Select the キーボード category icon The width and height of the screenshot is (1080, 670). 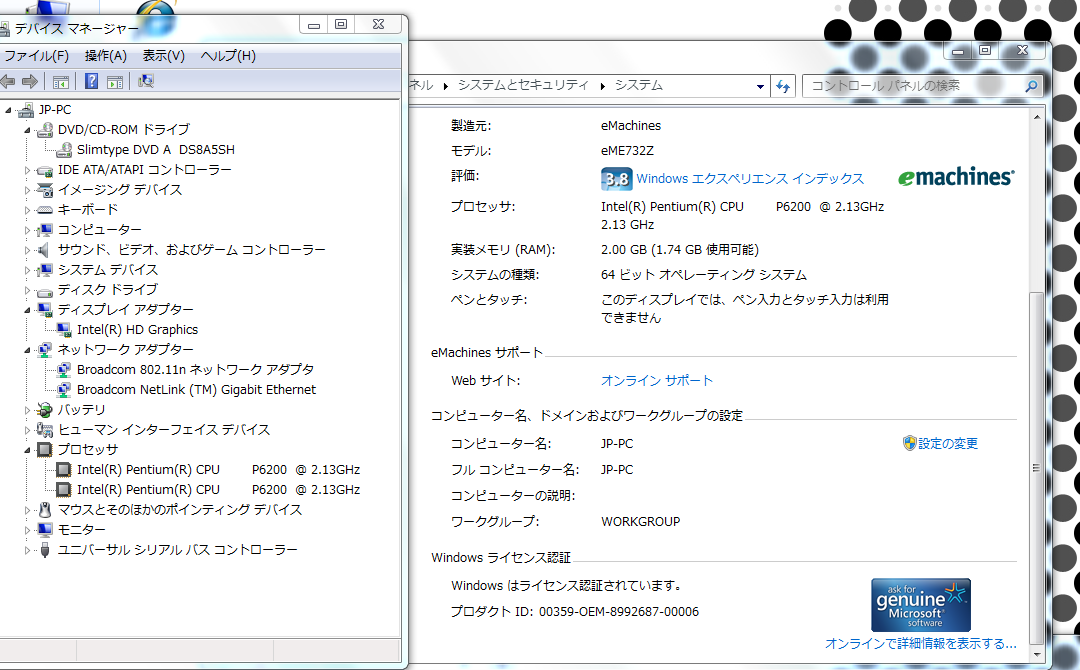[45, 209]
